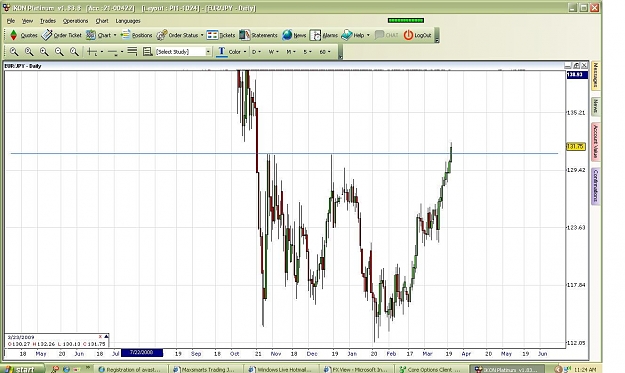Open the M monthly timeframe dropdown

291,52
